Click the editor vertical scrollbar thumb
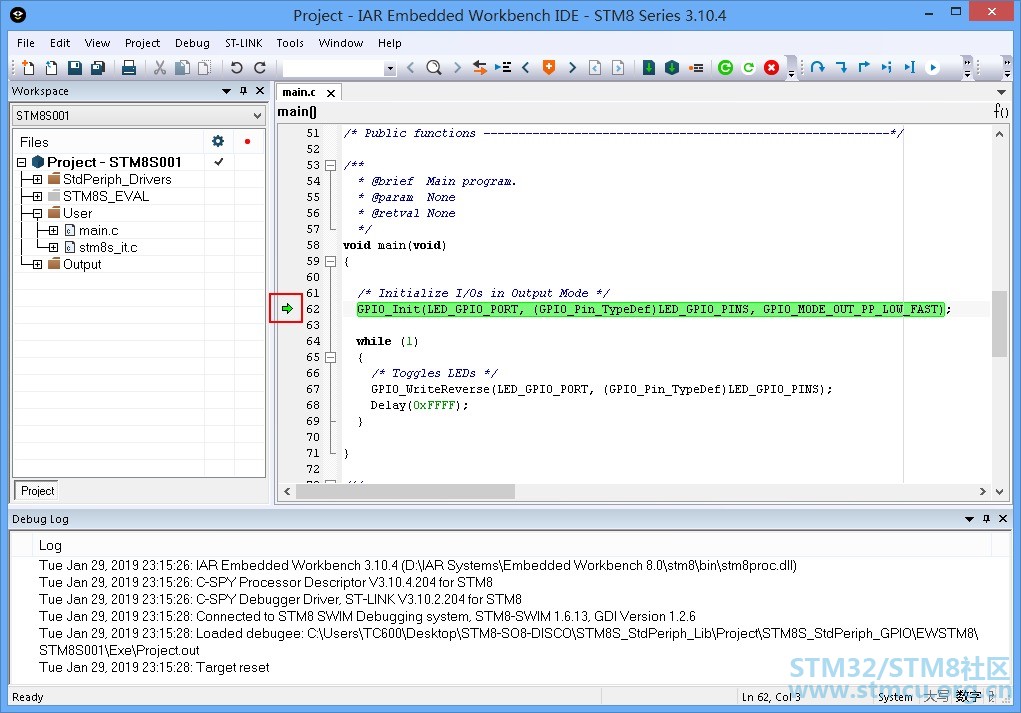The image size is (1021, 713). point(999,324)
